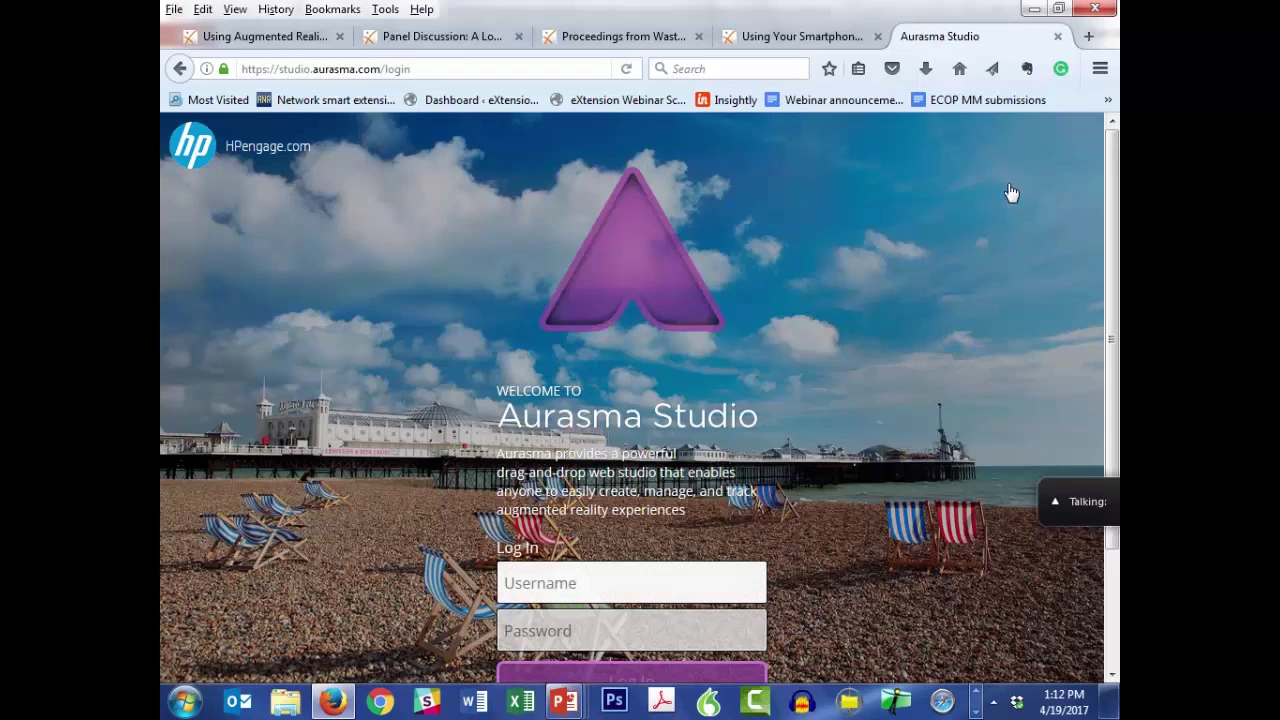Open the Windows Start menu
1280x720 pixels.
pyautogui.click(x=185, y=702)
